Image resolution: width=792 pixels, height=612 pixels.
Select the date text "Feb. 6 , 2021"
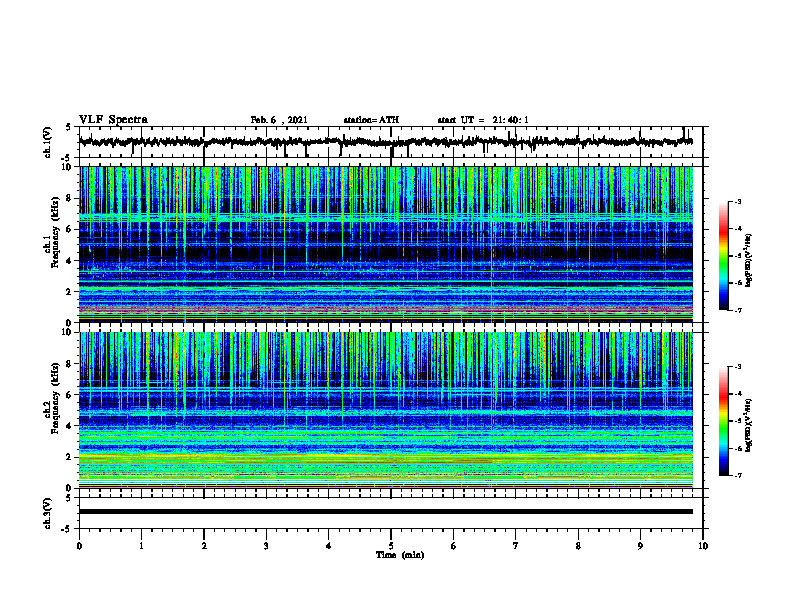coord(279,120)
